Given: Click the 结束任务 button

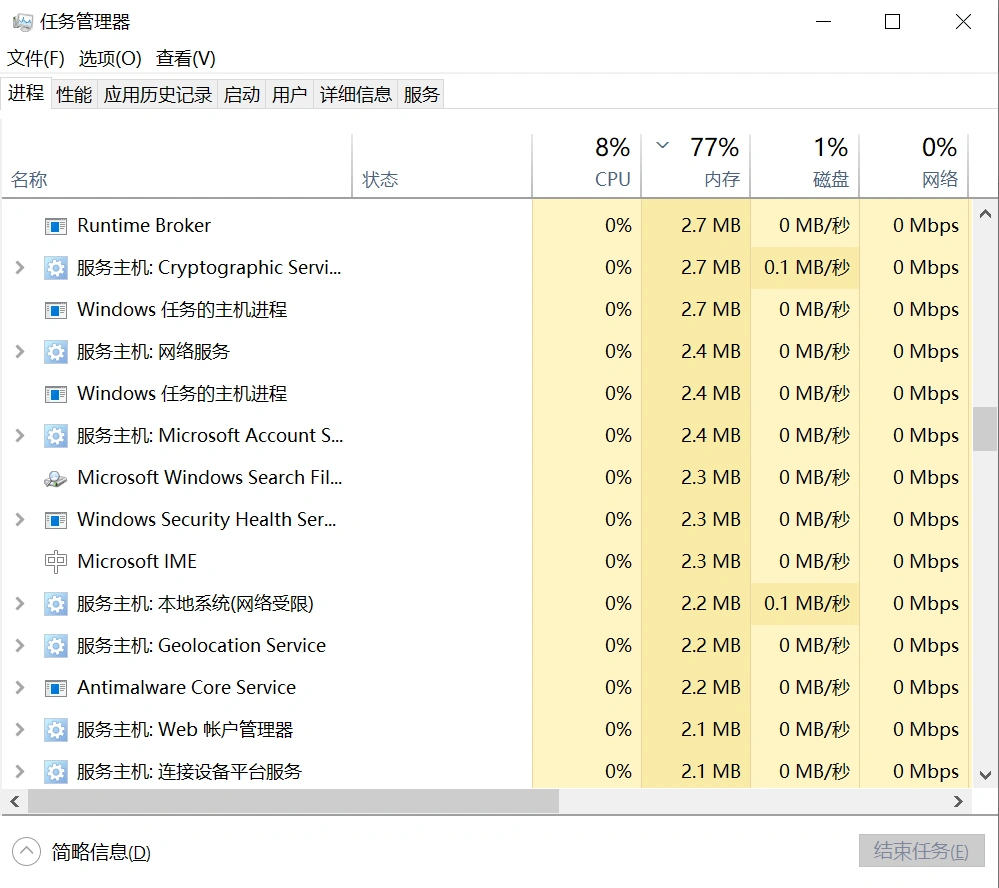Looking at the screenshot, I should (920, 851).
